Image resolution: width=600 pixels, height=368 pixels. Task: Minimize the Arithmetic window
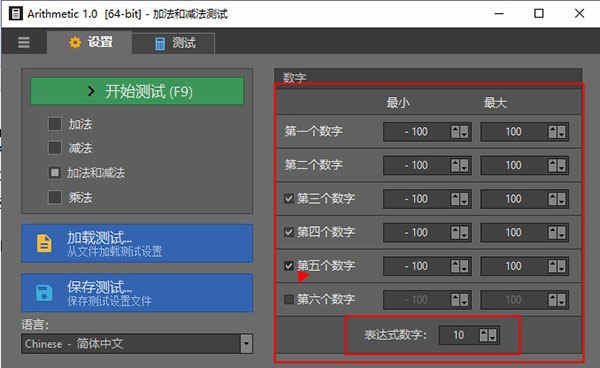pyautogui.click(x=499, y=14)
